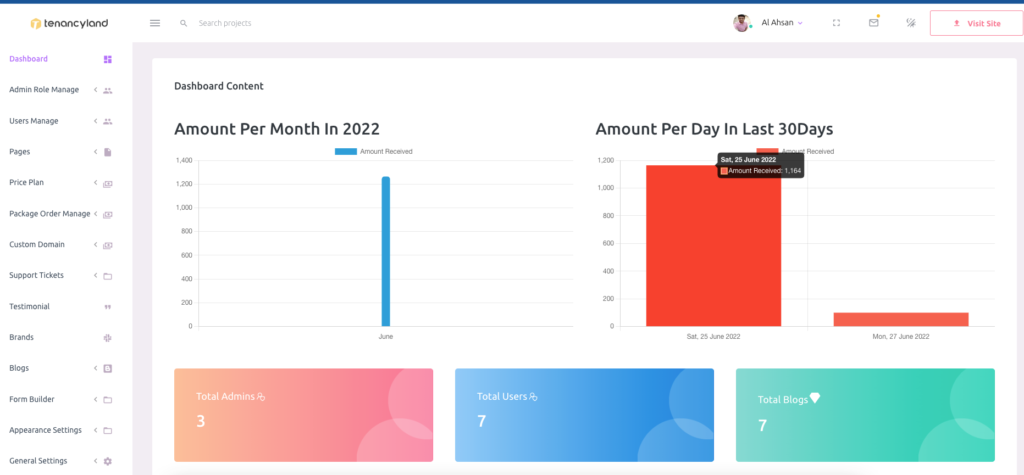Click the Brands slack-style icon
Screen dimensions: 1024x475
[x=108, y=338]
